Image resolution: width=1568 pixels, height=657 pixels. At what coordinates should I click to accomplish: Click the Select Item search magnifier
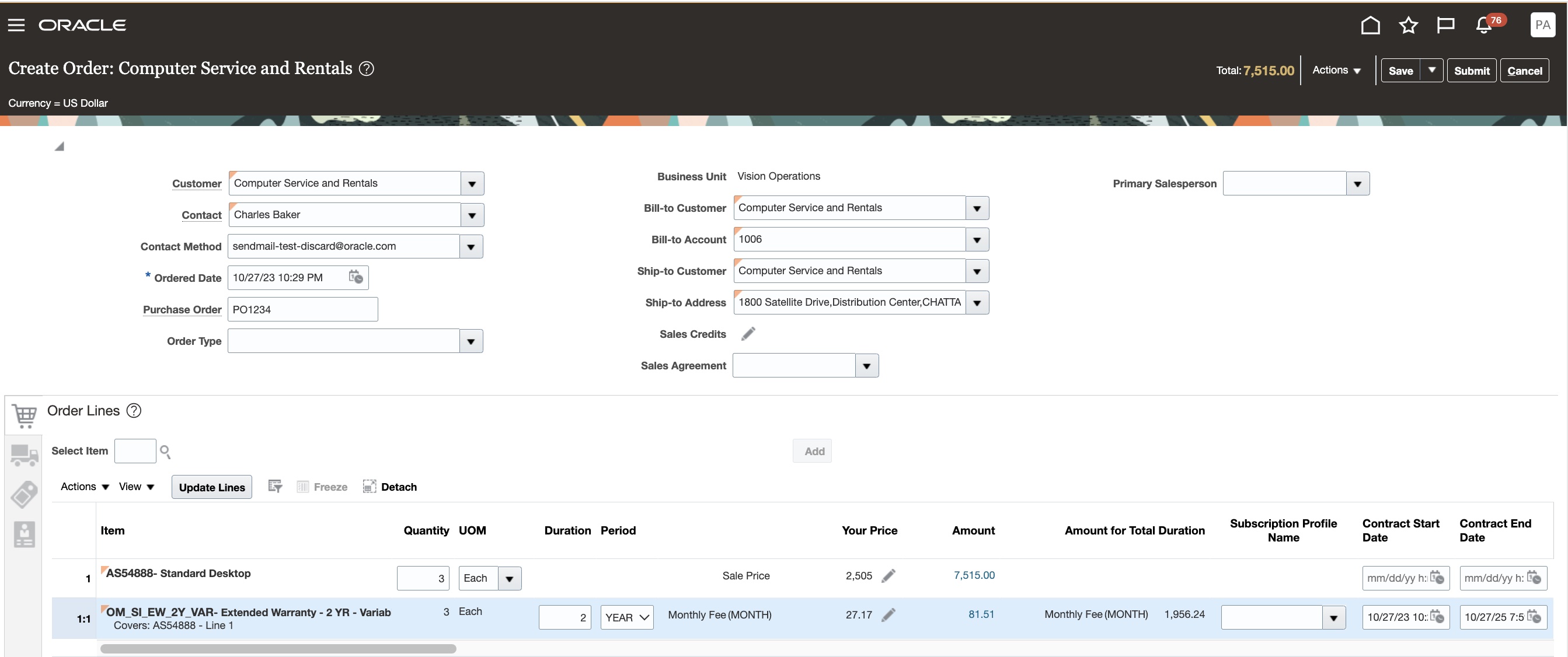pos(165,452)
